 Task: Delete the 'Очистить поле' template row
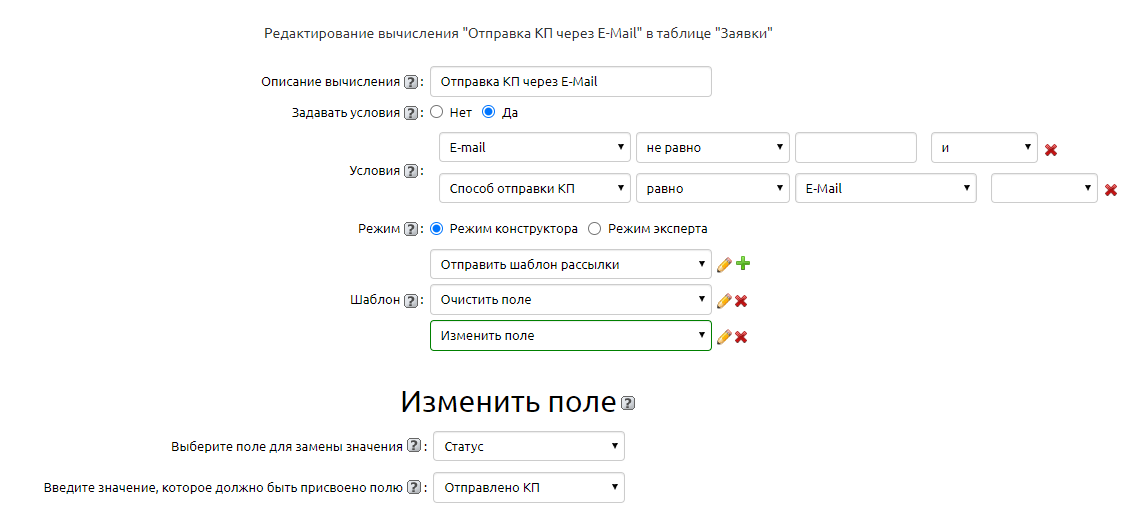click(x=741, y=301)
